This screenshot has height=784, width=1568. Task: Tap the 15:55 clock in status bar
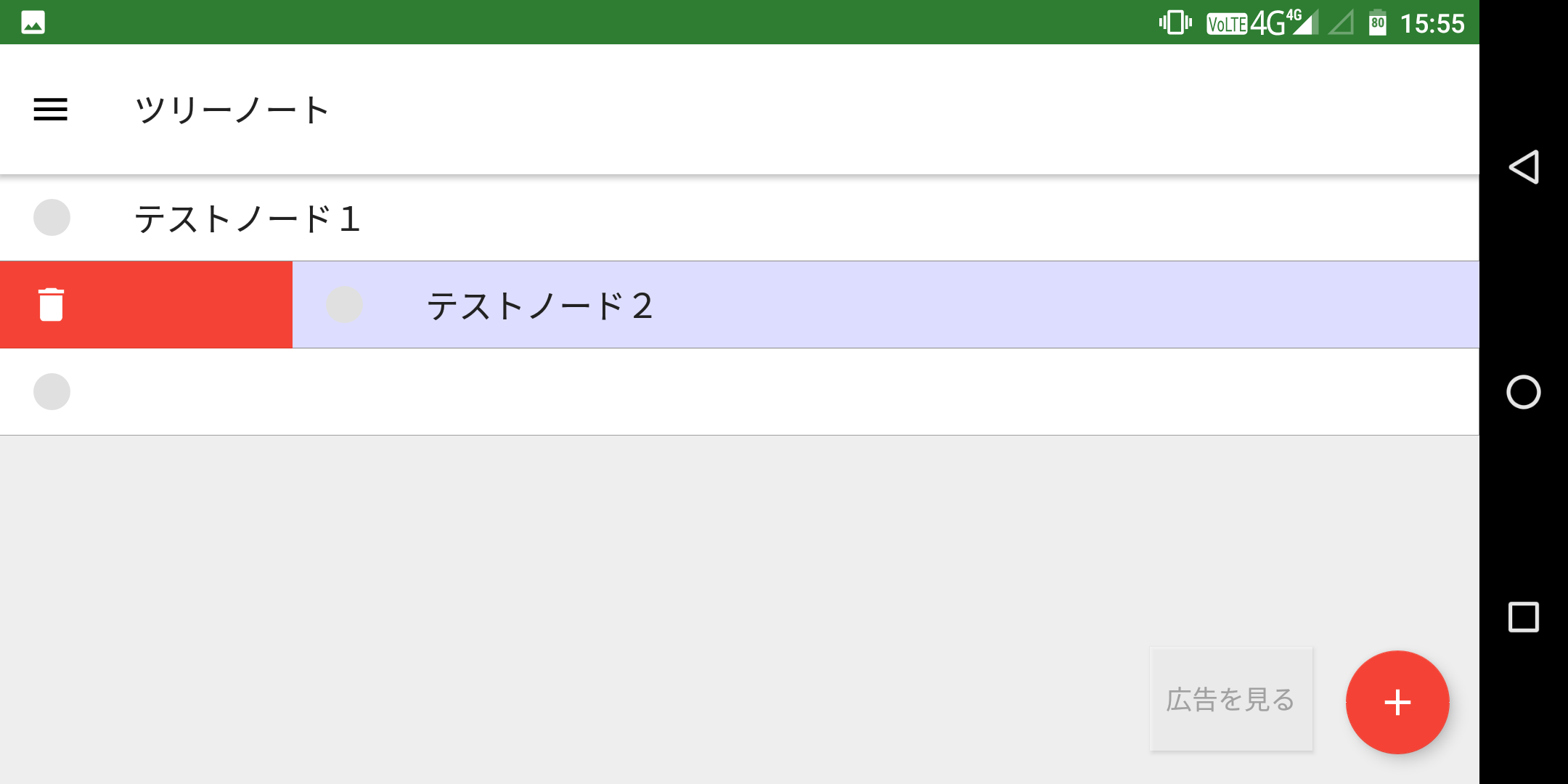click(x=1432, y=23)
